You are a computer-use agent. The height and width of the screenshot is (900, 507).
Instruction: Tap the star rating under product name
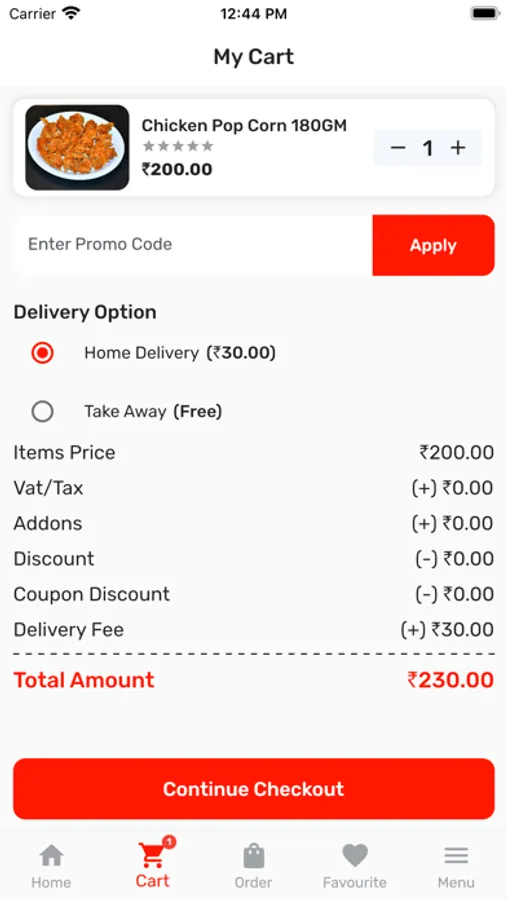178,146
